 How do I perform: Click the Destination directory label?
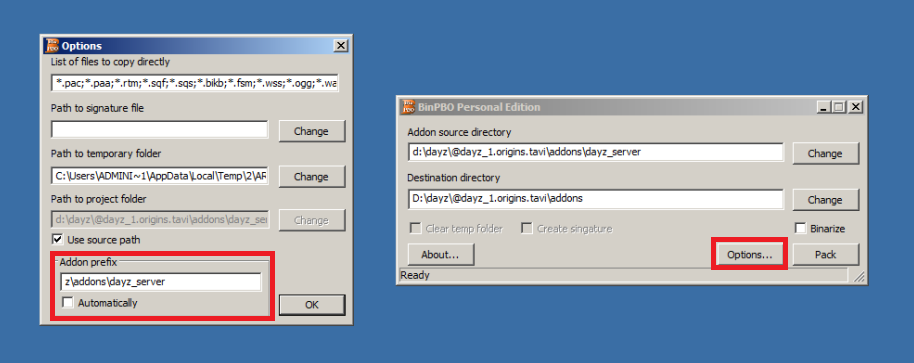454,178
